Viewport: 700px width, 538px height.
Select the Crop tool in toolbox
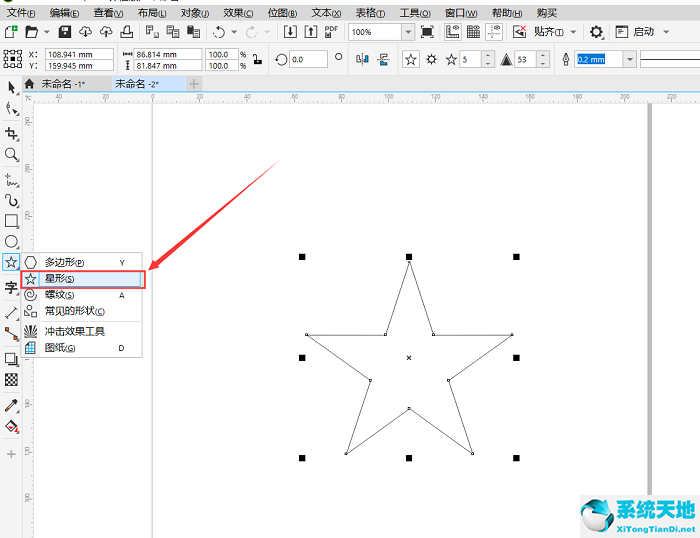click(11, 133)
